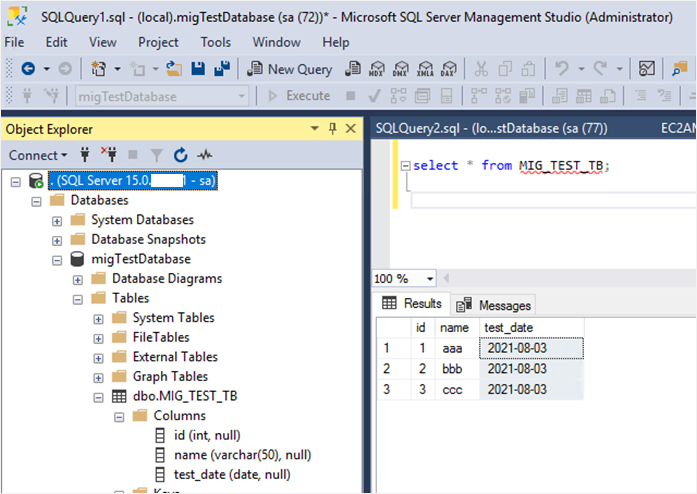Image resolution: width=697 pixels, height=494 pixels.
Task: Click the DAX query icon
Action: tap(449, 69)
